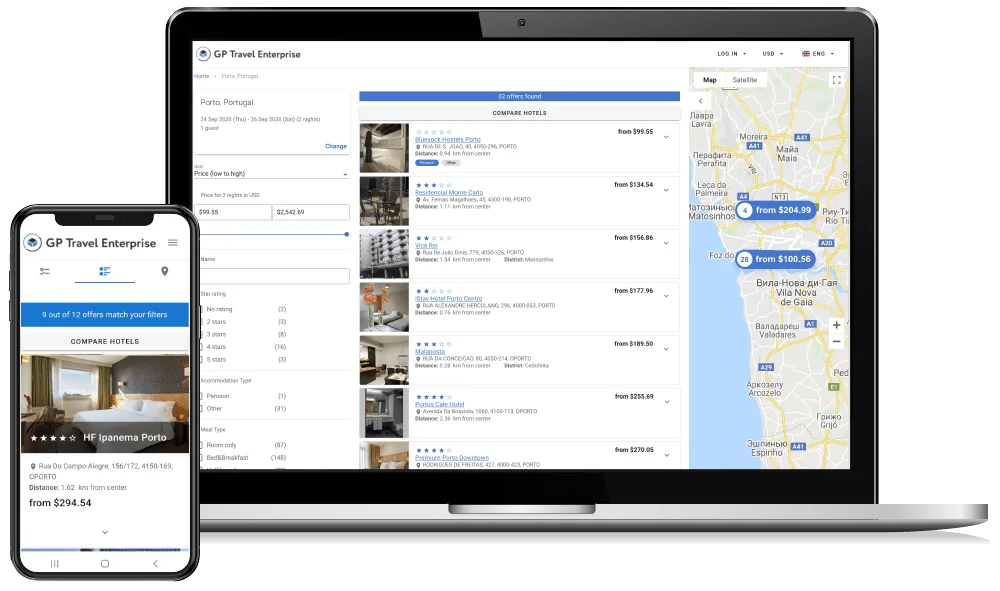Tick the 5 stars checkbox
This screenshot has height=591, width=1000.
pos(200,360)
